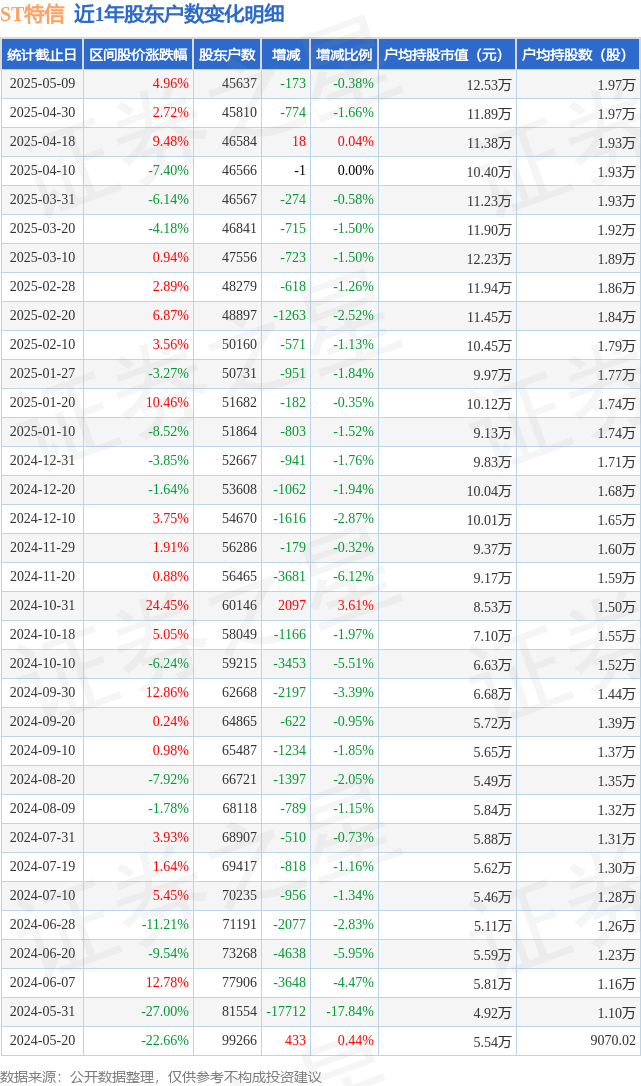Select the 股东户数 column header
The width and height of the screenshot is (641, 1086).
pos(227,55)
